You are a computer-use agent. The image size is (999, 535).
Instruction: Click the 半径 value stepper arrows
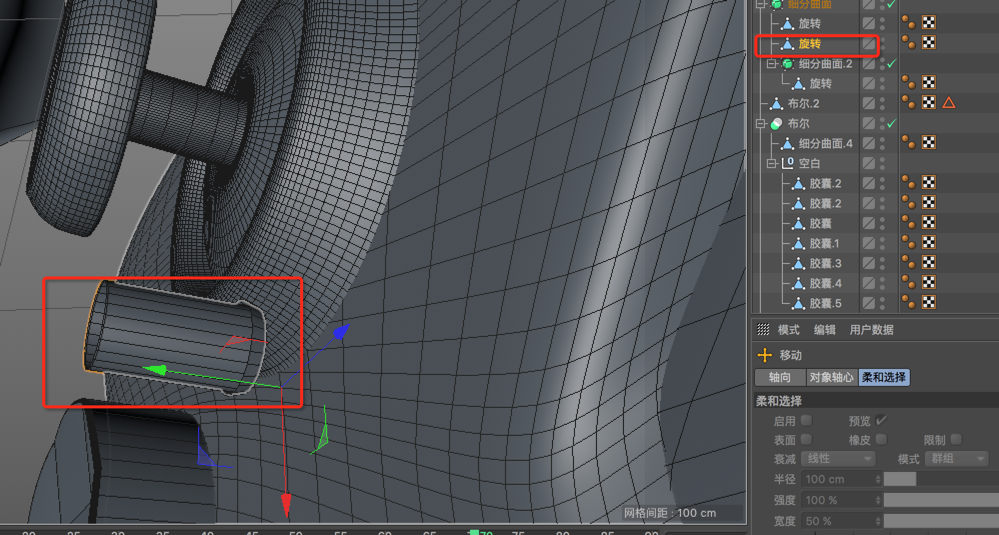879,479
